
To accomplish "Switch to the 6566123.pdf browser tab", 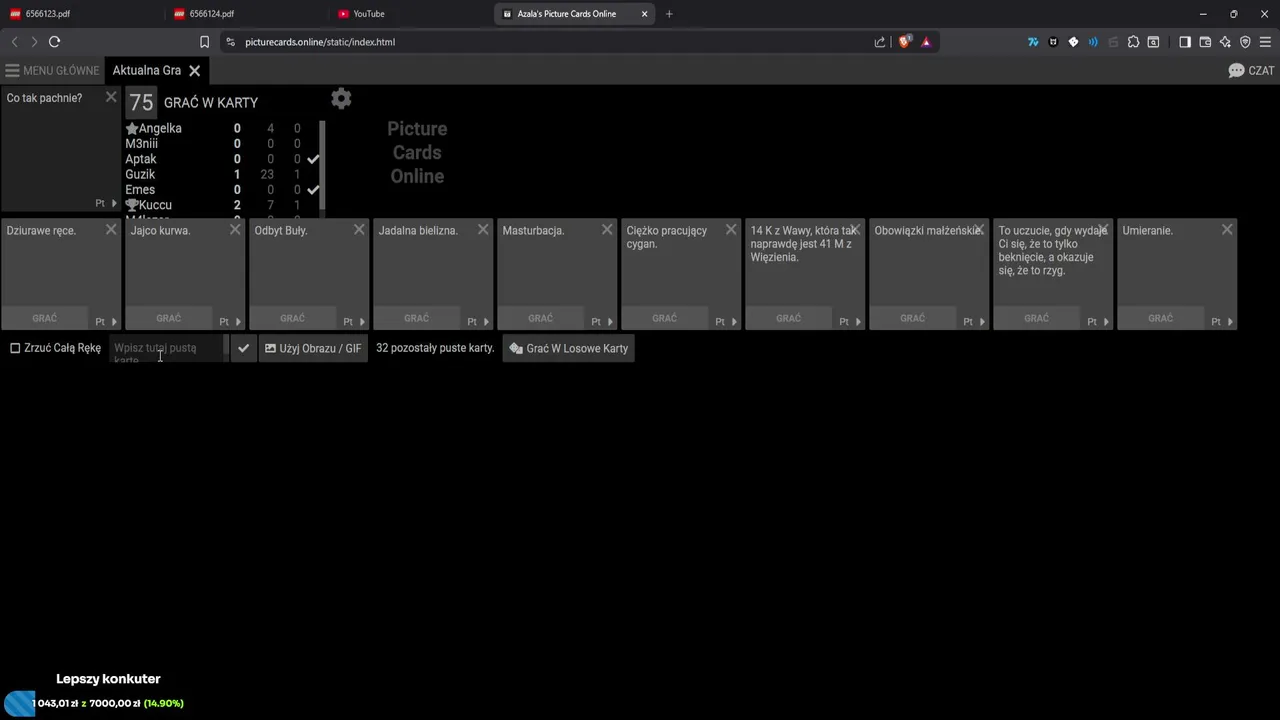I will [x=80, y=14].
